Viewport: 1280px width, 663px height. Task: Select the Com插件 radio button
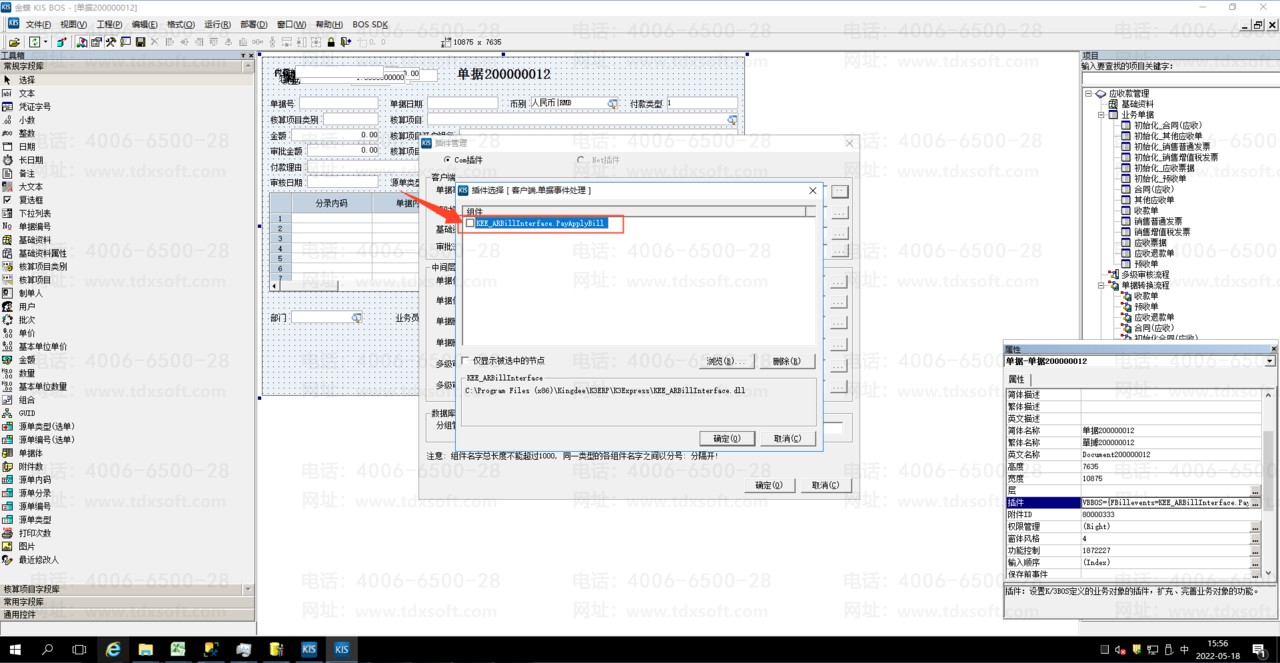[x=446, y=160]
